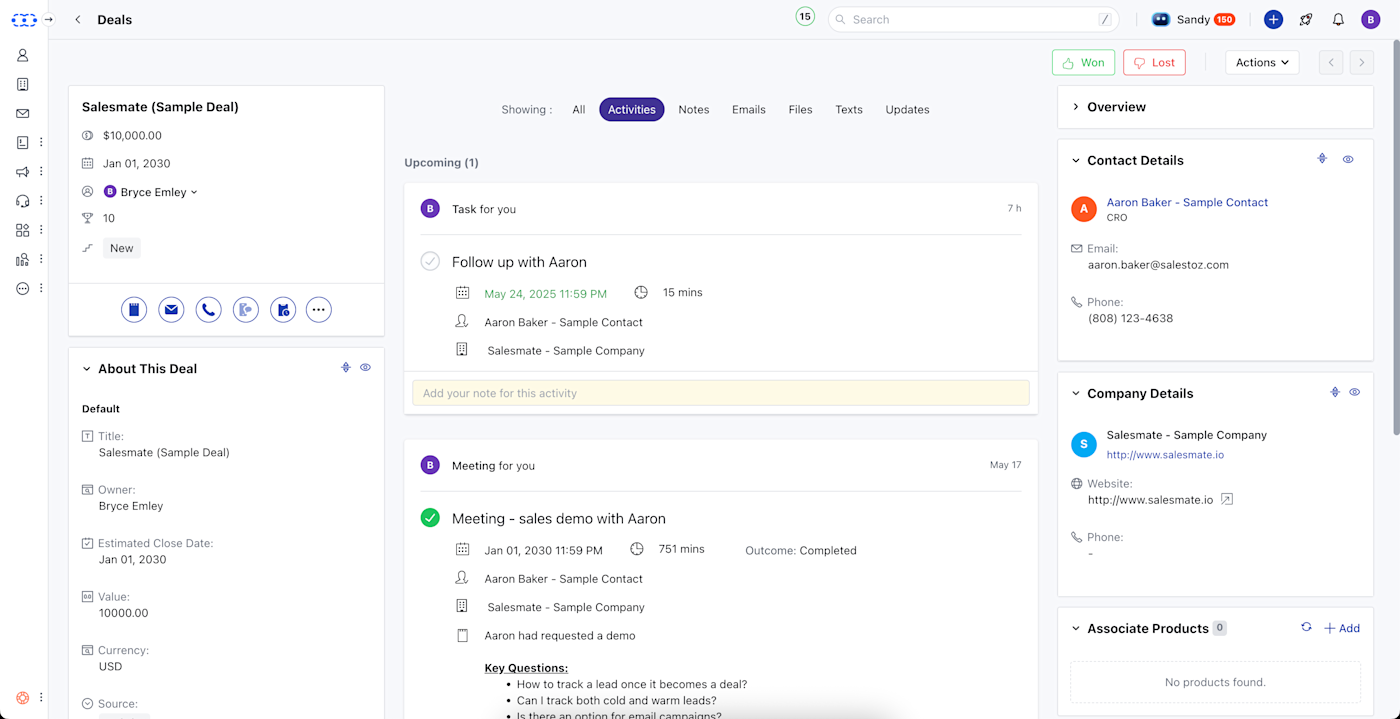Click the pin icon in Company Details header
The image size is (1400, 719).
point(1334,392)
